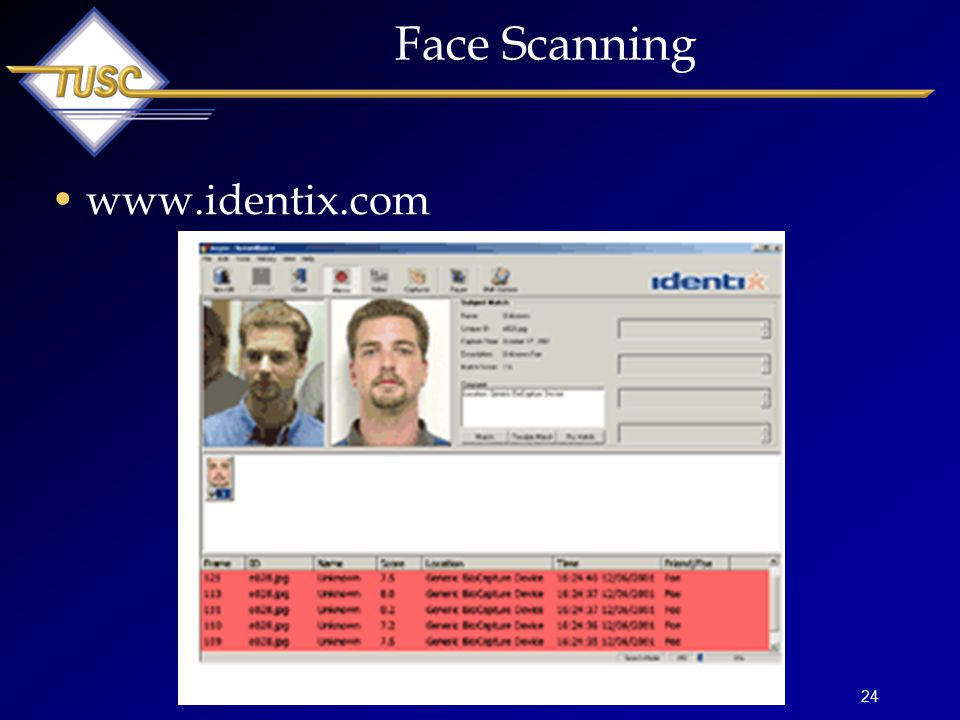
Task: Click the Close toolbar icon
Action: point(299,280)
